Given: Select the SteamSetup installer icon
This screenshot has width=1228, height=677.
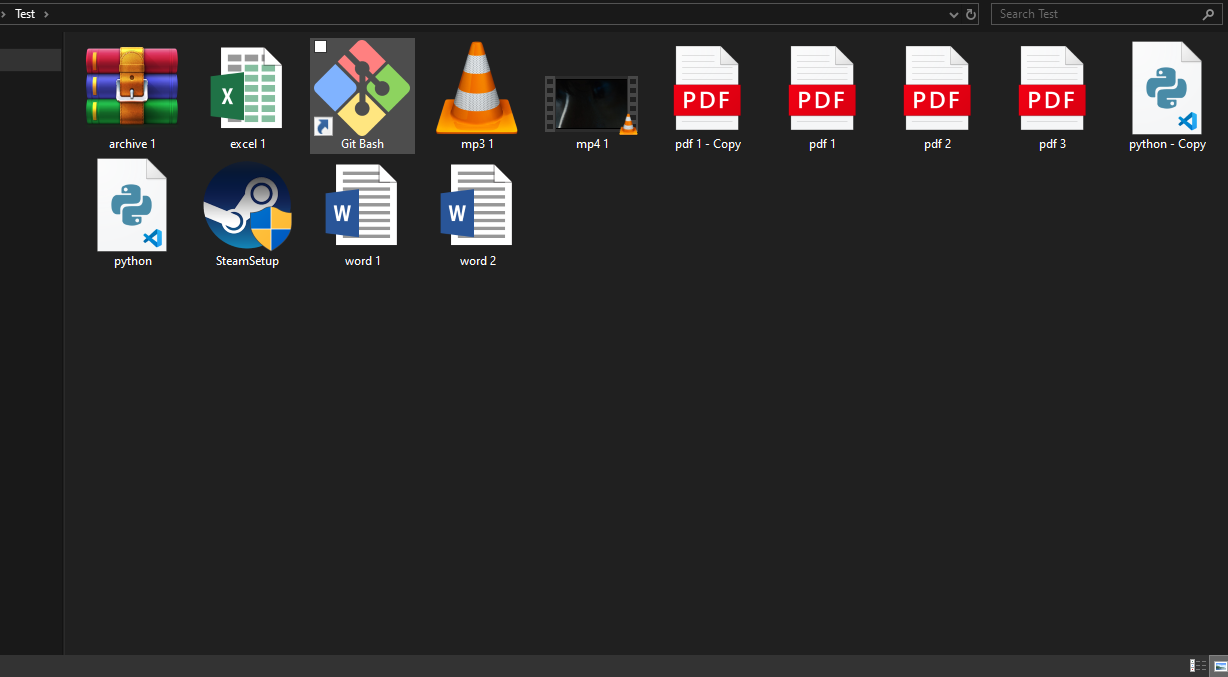Looking at the screenshot, I should coord(247,206).
